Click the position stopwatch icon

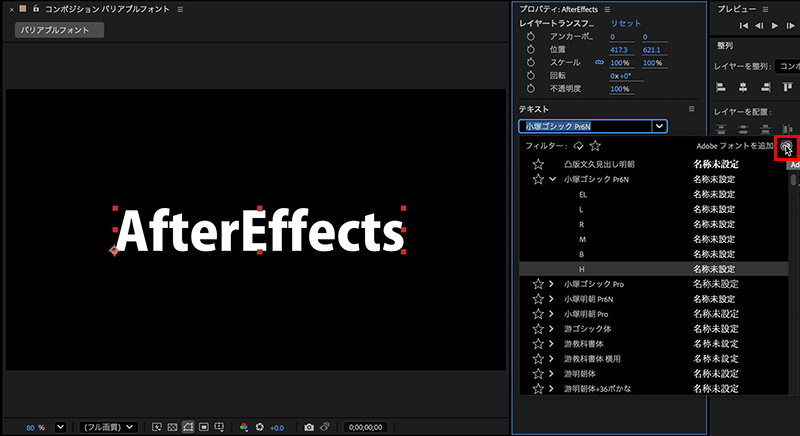click(x=531, y=49)
